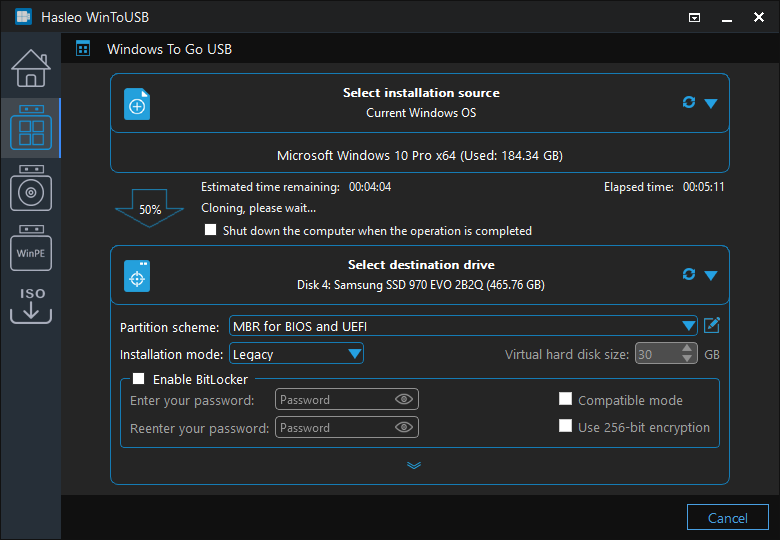The image size is (780, 540).
Task: Click the Enter your password field
Action: [x=347, y=399]
